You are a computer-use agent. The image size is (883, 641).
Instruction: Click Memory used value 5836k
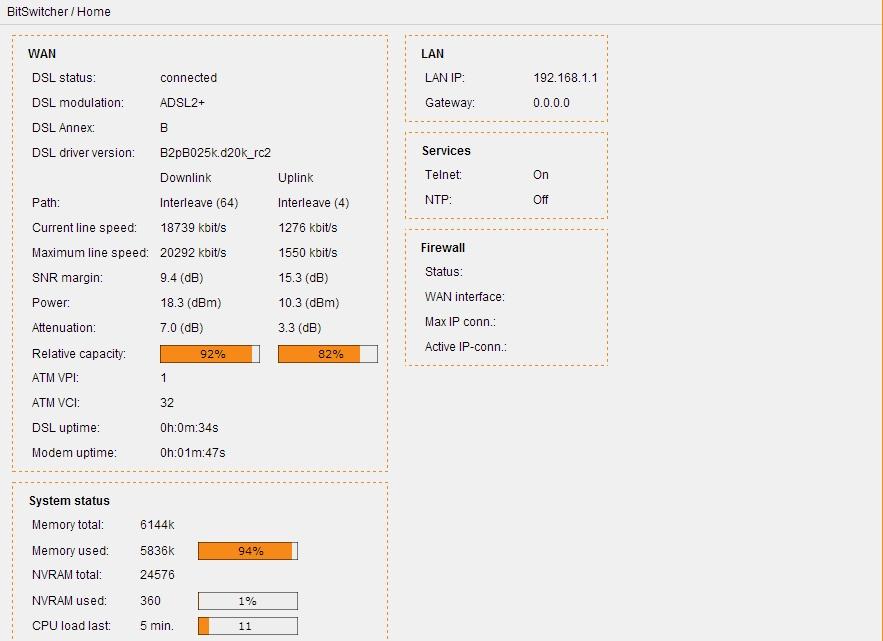pos(157,550)
